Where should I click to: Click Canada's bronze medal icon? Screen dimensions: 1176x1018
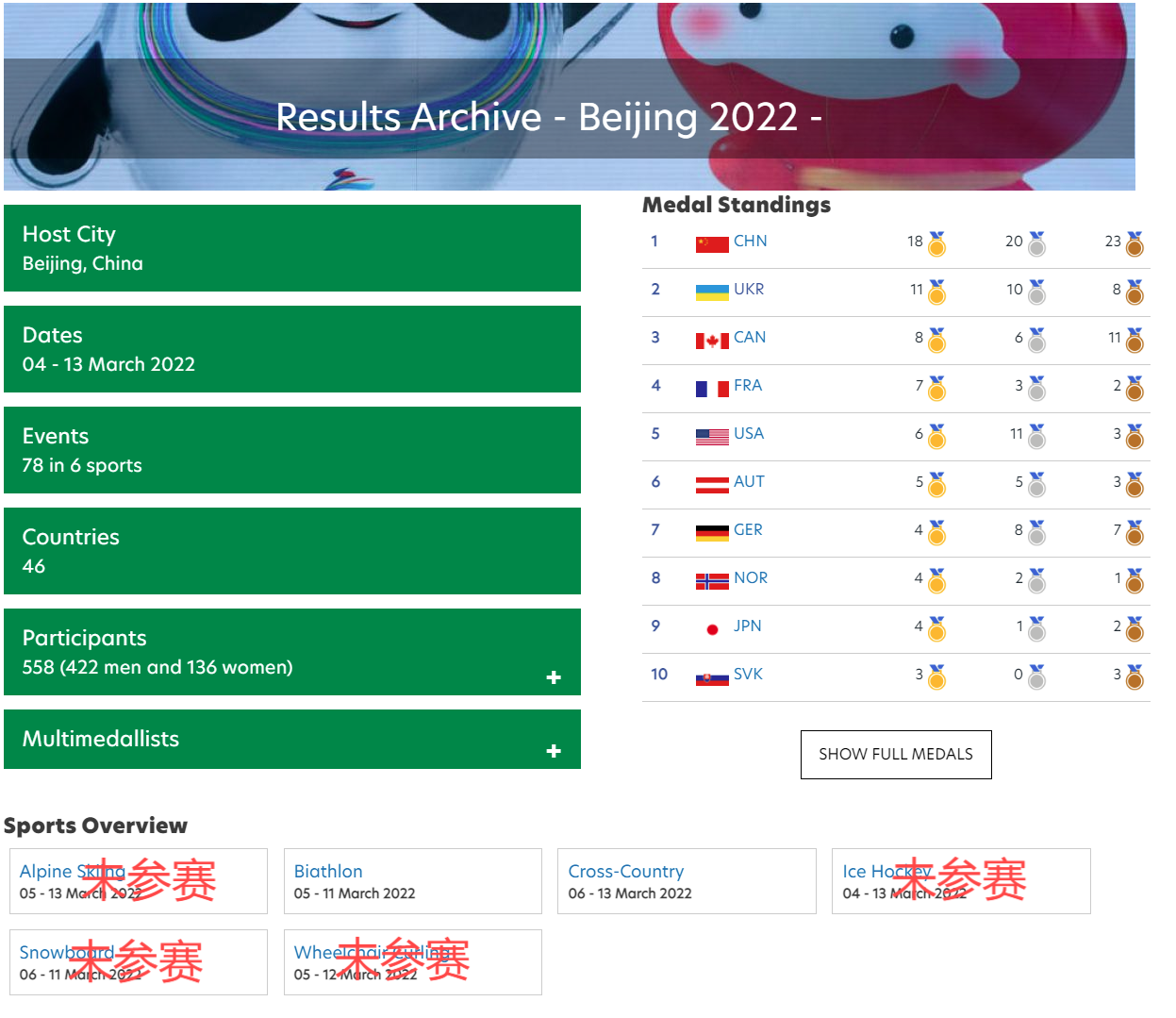[1135, 340]
